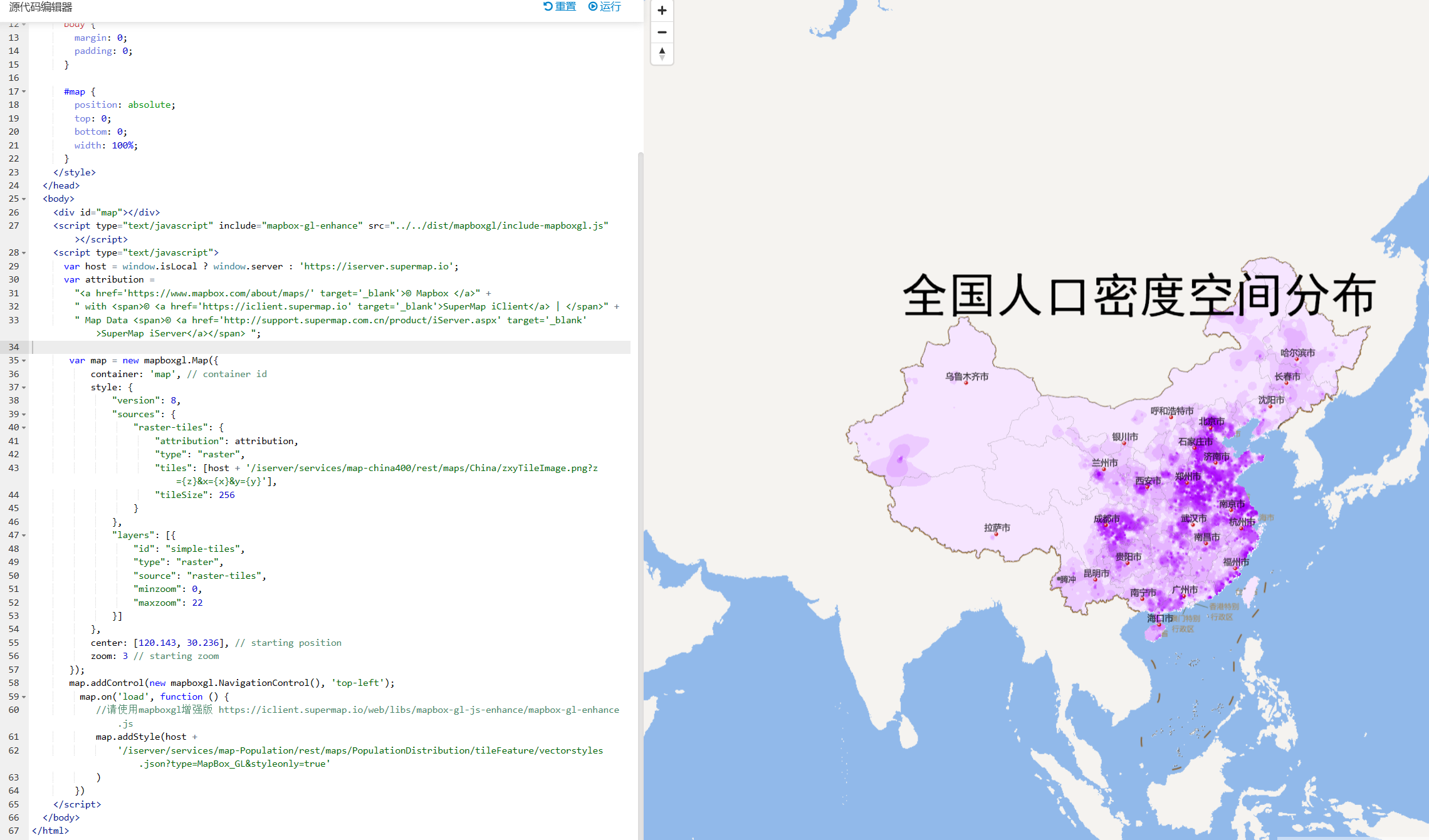The width and height of the screenshot is (1429, 840).
Task: Collapse the body style block at line 12
Action: tap(23, 24)
